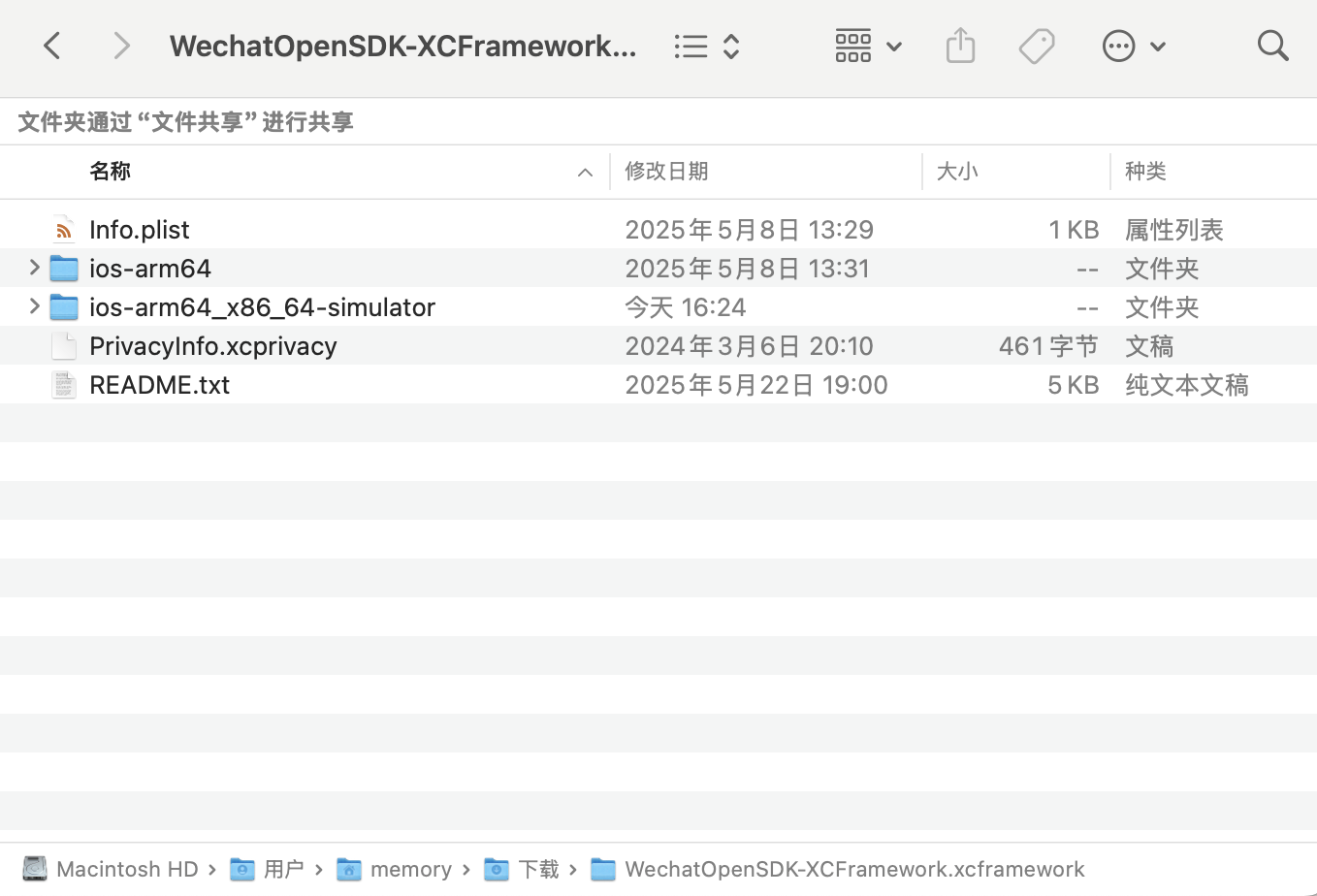
Task: Select ios-arm64_x86_64-simulator folder name
Action: click(x=263, y=307)
